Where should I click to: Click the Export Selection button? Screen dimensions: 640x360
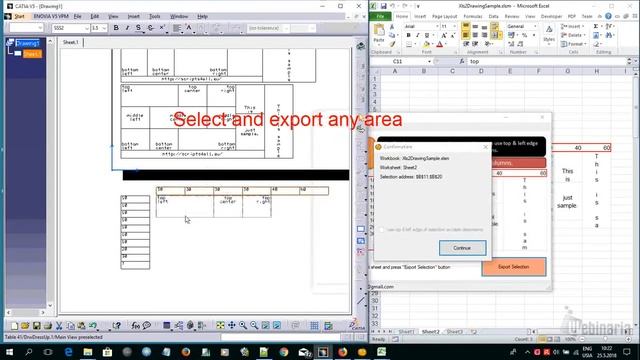[513, 267]
